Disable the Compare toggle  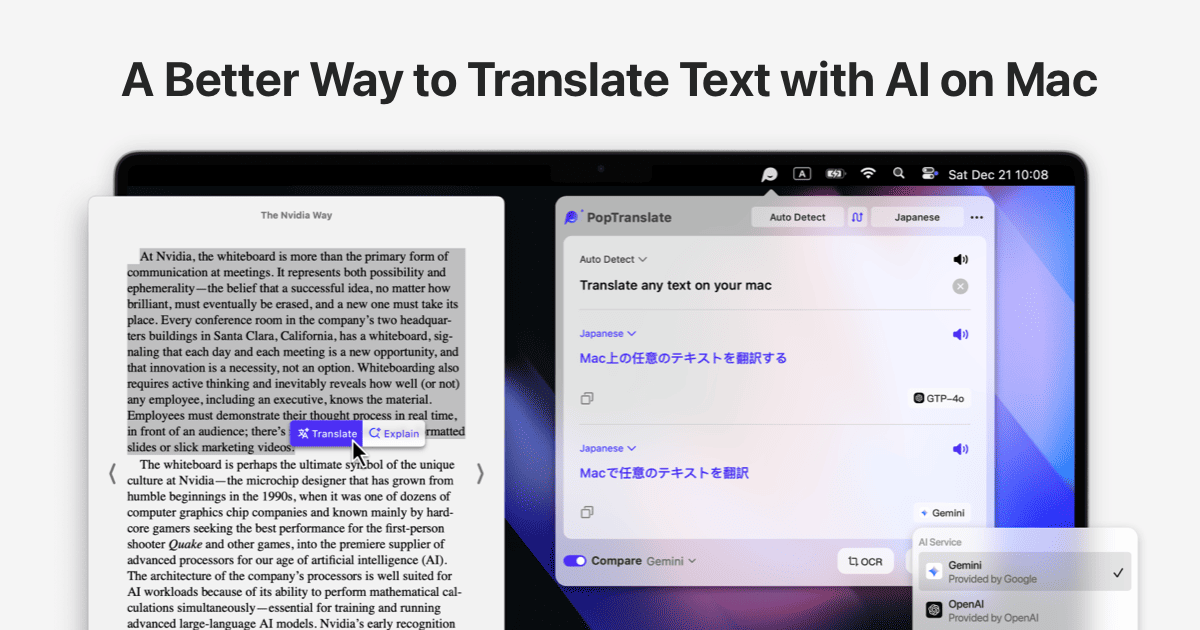point(574,561)
